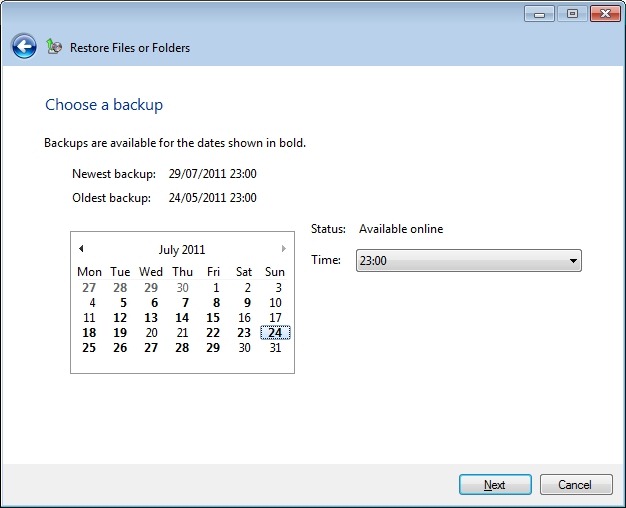Maximize the restore wizard window
Screen dimensions: 626x508
coord(572,14)
